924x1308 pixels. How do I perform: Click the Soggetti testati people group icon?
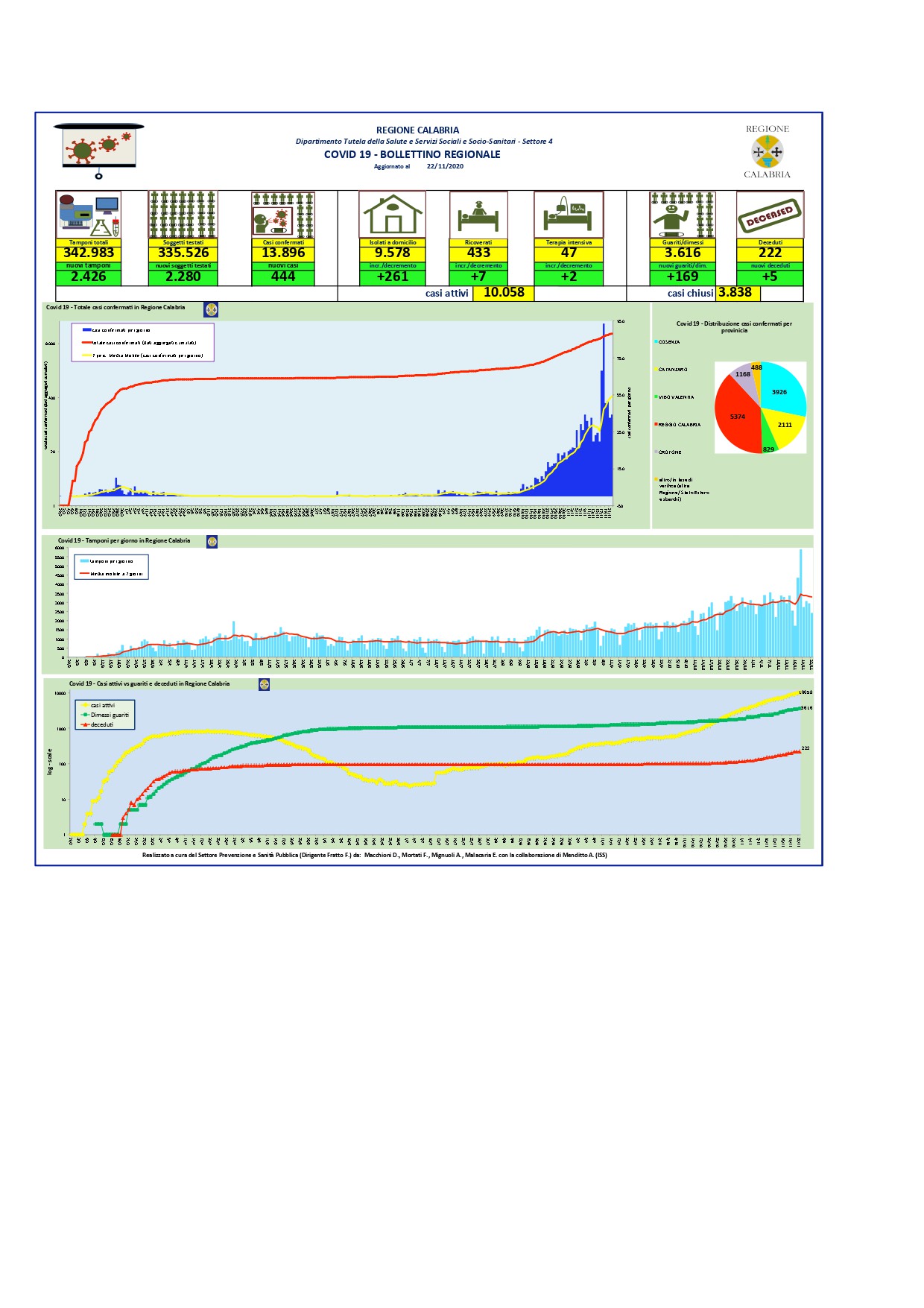click(183, 215)
